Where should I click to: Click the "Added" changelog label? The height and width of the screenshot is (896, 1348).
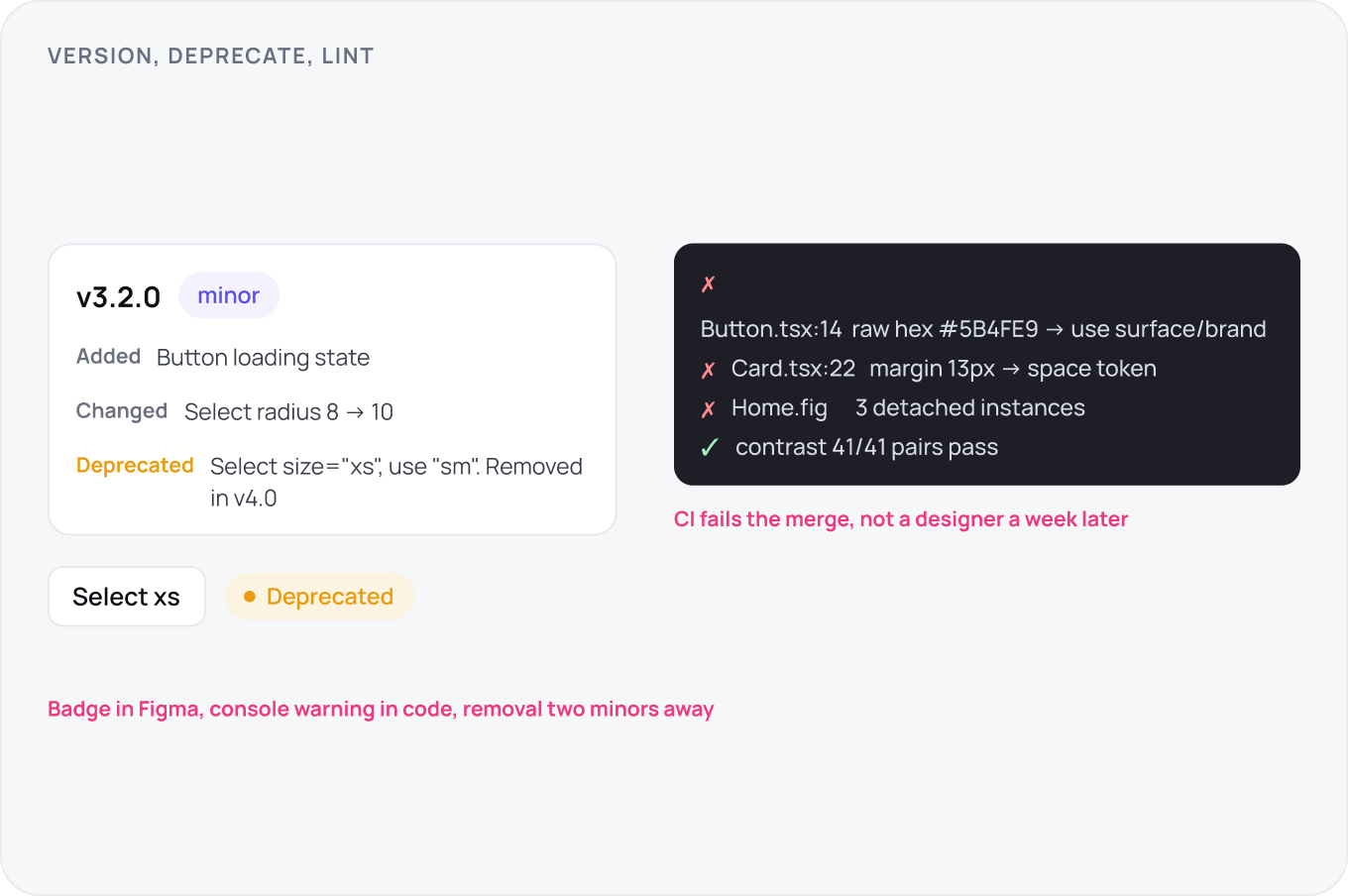[108, 357]
